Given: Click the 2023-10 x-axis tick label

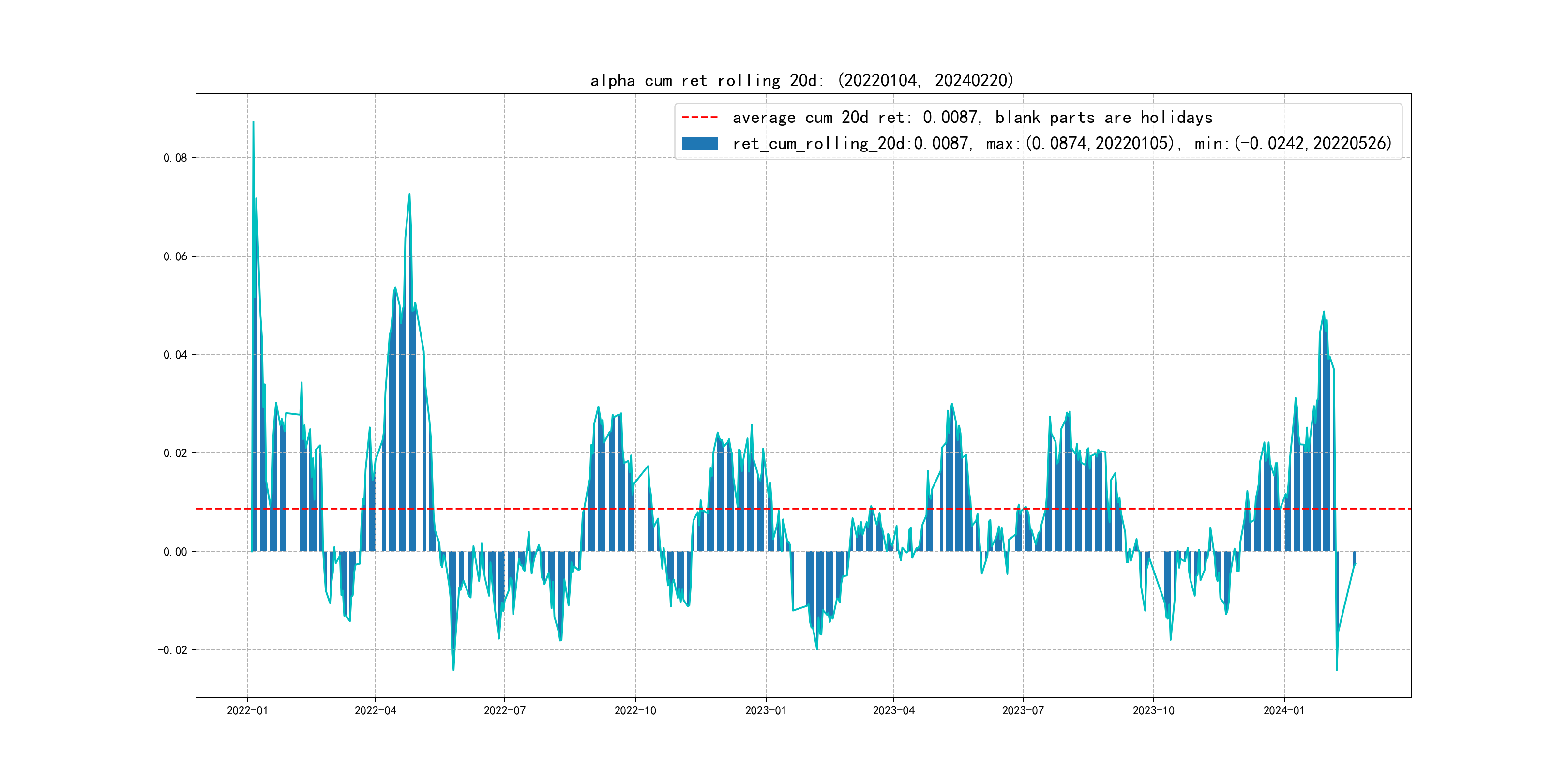Looking at the screenshot, I should pos(1153,710).
